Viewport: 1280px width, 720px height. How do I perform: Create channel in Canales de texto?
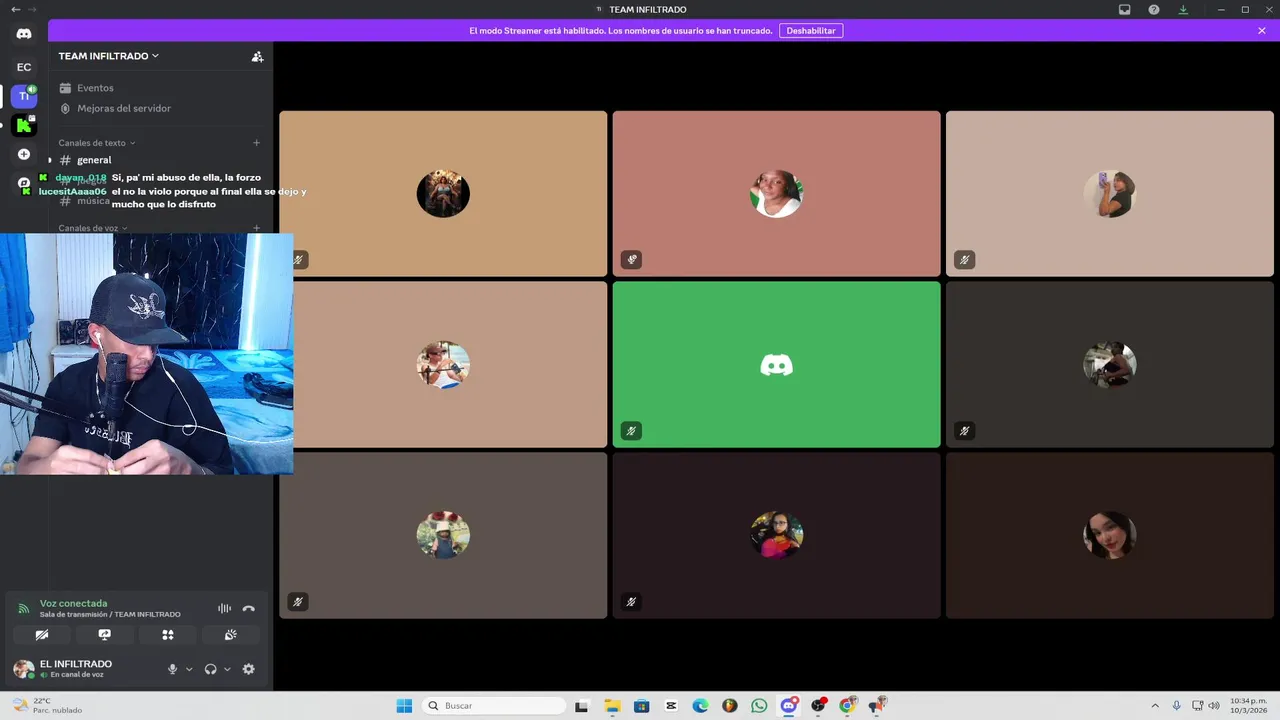click(x=256, y=143)
